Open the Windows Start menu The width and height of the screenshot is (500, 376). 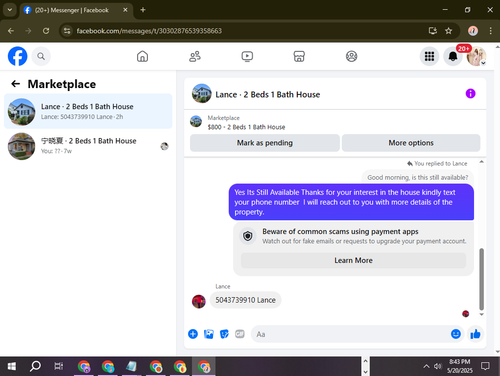coord(12,367)
